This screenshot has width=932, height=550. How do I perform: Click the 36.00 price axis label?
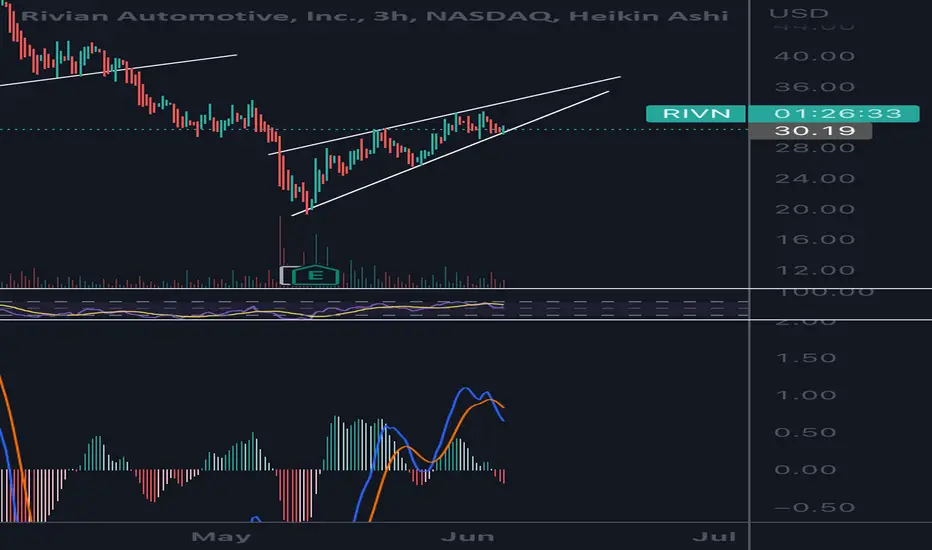coord(814,87)
